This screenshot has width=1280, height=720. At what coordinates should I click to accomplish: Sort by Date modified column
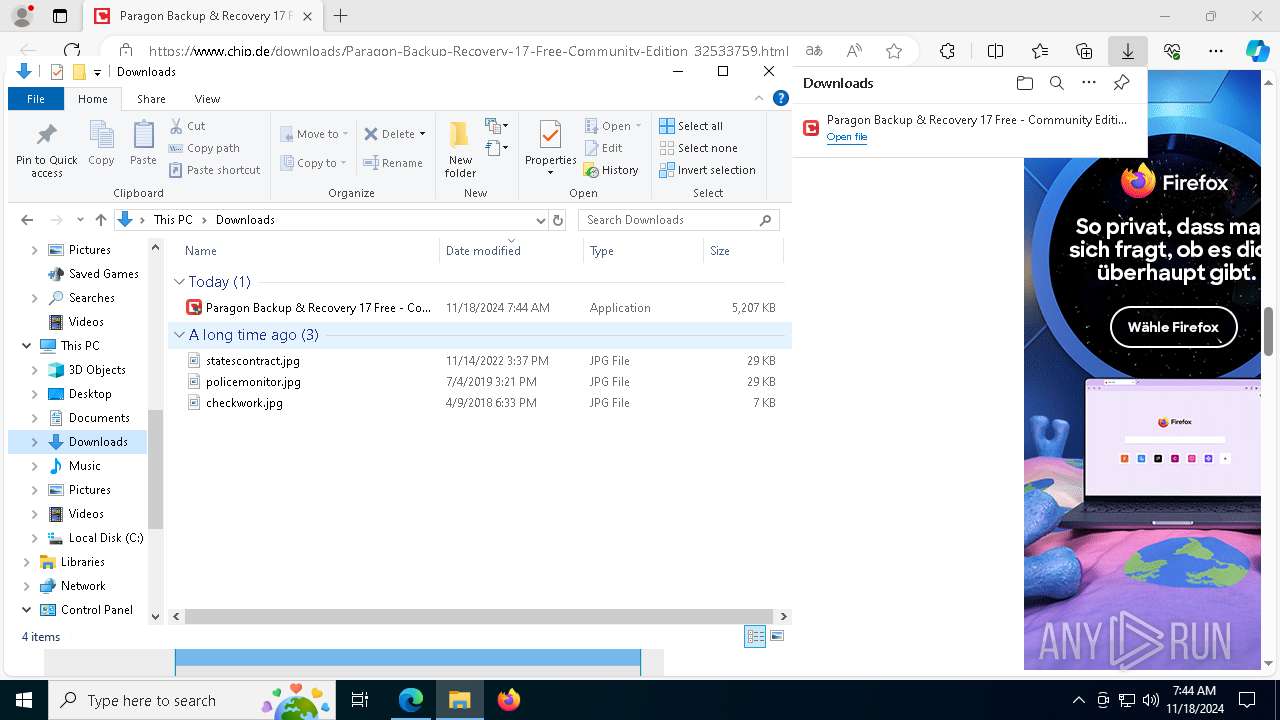pos(511,251)
